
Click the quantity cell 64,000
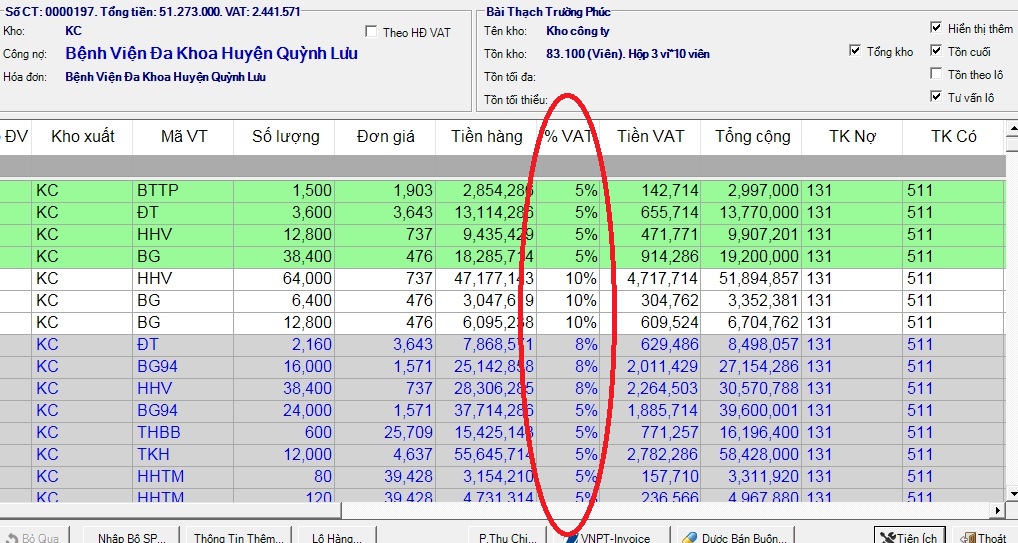[x=284, y=278]
